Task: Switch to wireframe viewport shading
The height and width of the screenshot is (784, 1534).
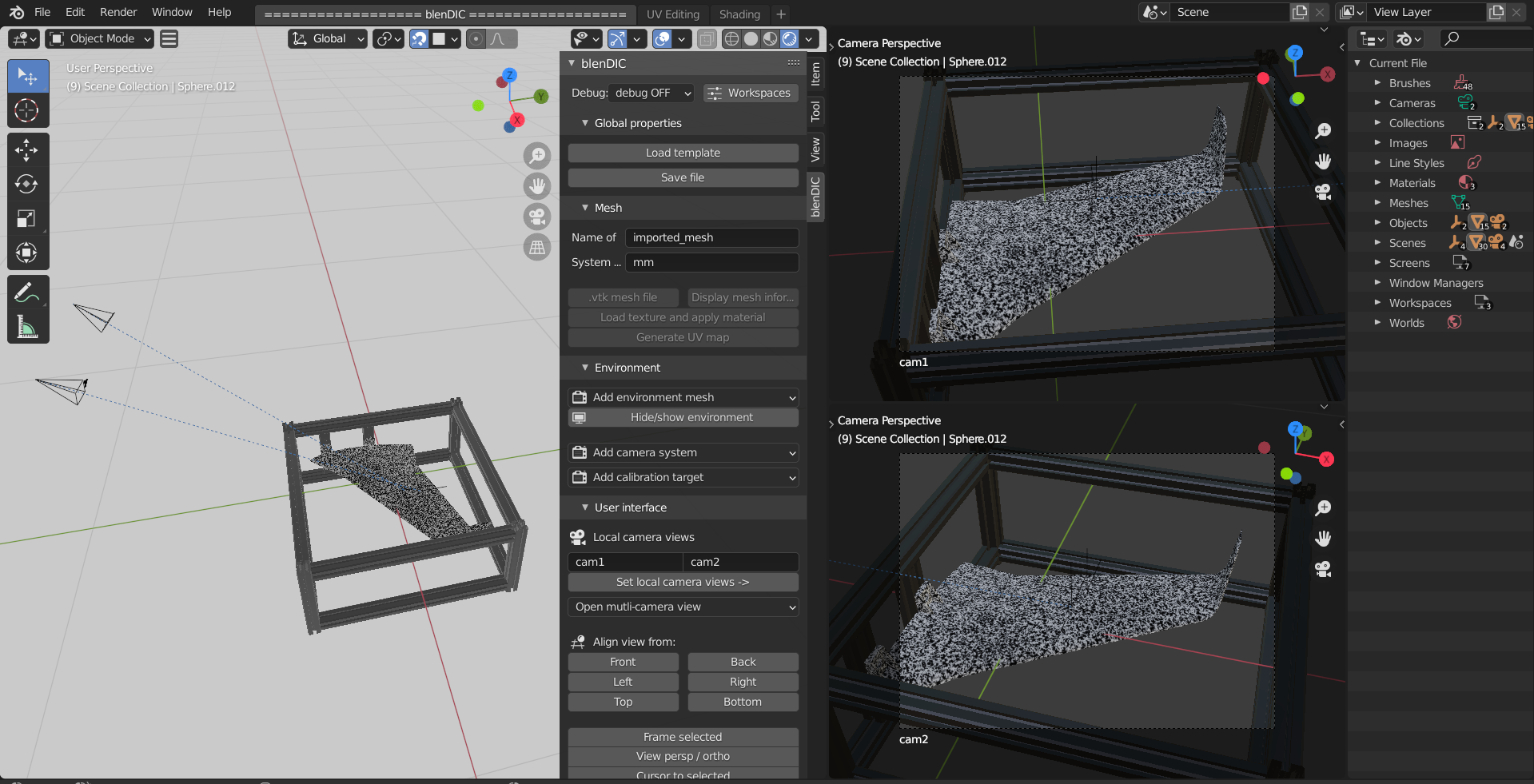Action: click(x=731, y=38)
